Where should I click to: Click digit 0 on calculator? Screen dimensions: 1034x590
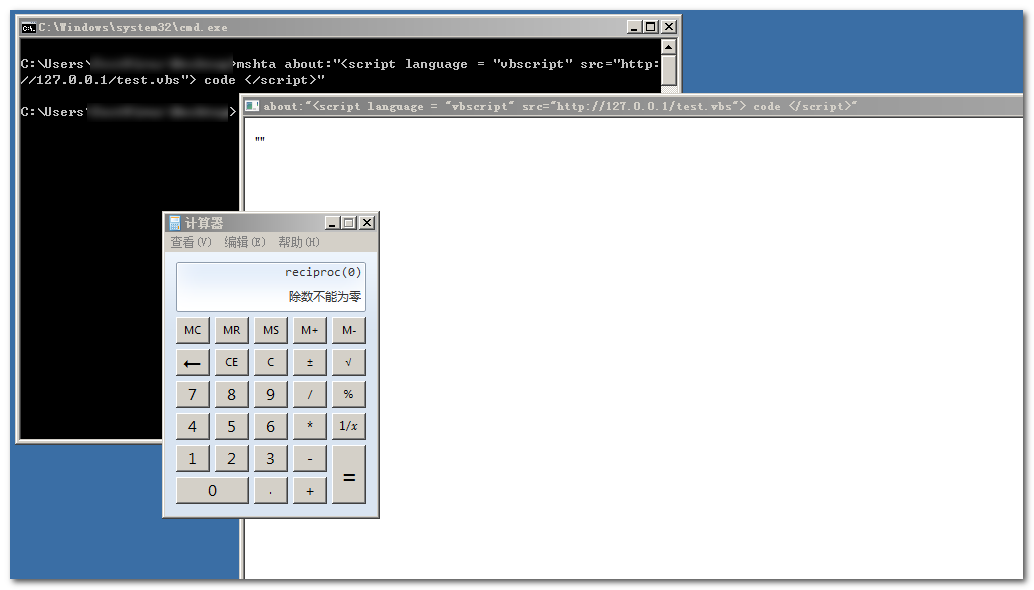tap(212, 490)
